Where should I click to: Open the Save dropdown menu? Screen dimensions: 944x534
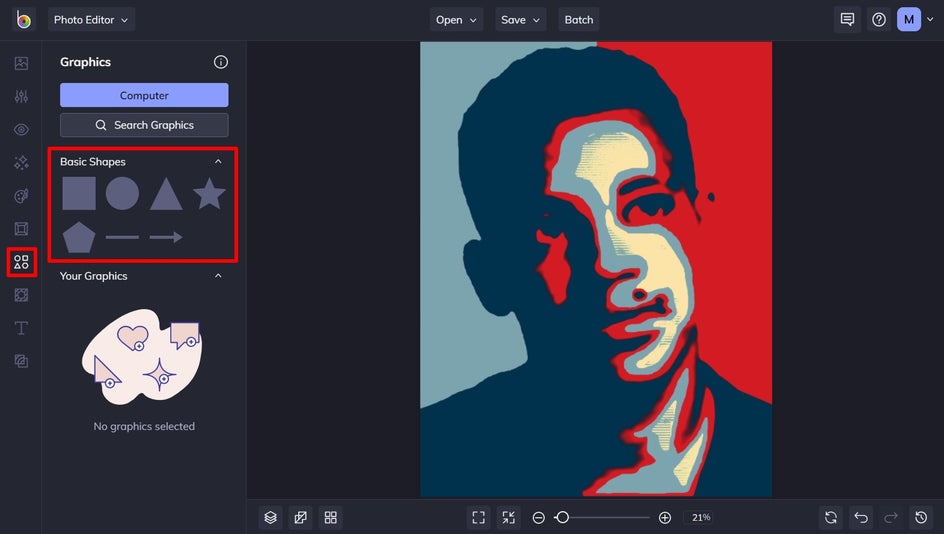(521, 20)
